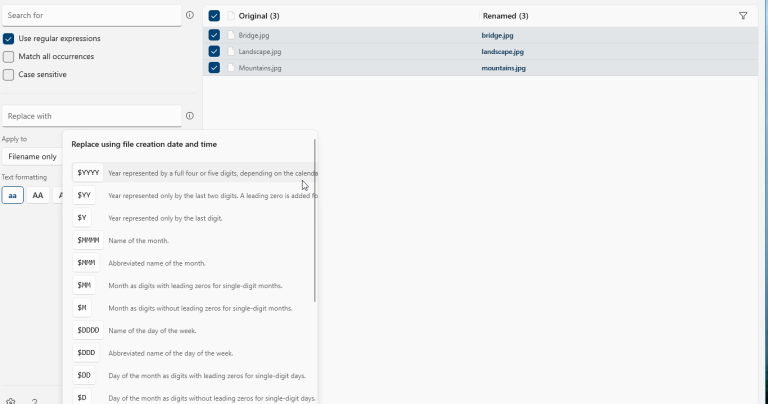Open the Apply to Filename only dropdown
Viewport: 768px width, 404px height.
(x=32, y=157)
